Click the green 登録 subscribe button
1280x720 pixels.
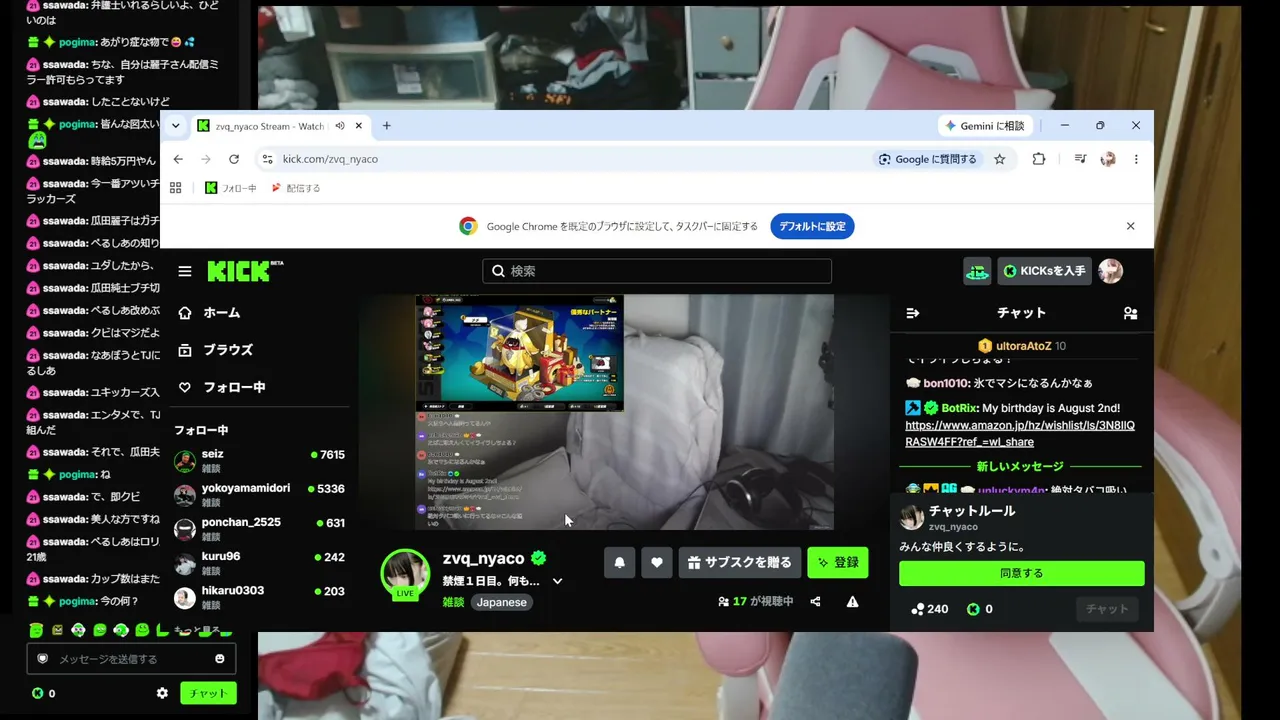coord(838,562)
